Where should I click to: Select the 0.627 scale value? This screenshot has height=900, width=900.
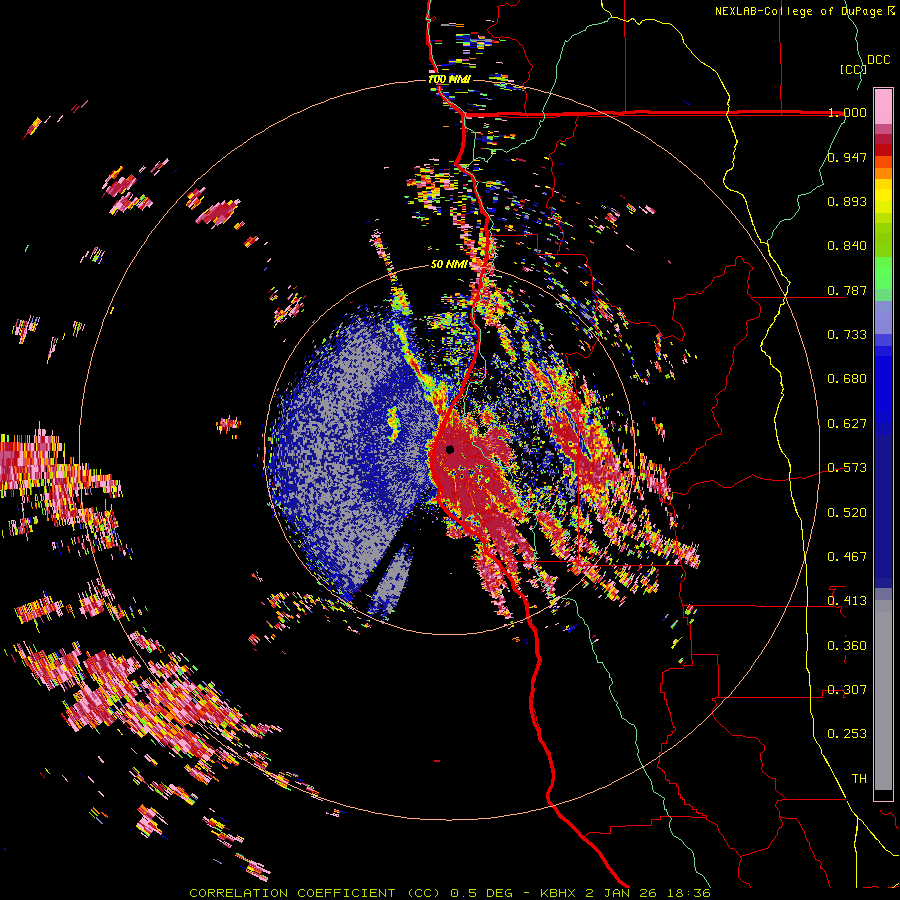coord(847,423)
